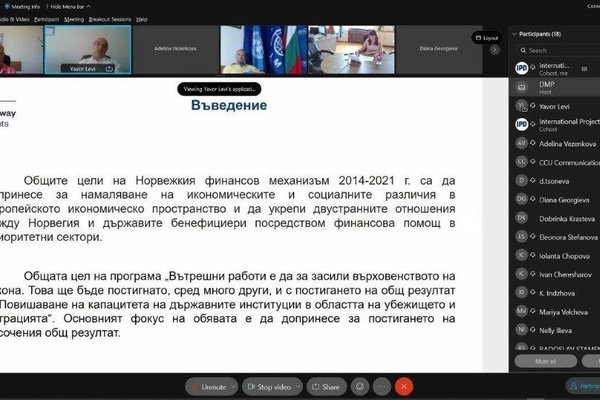600x400 pixels.
Task: Toggle mic icon beside CCU Communication
Action: click(x=532, y=162)
